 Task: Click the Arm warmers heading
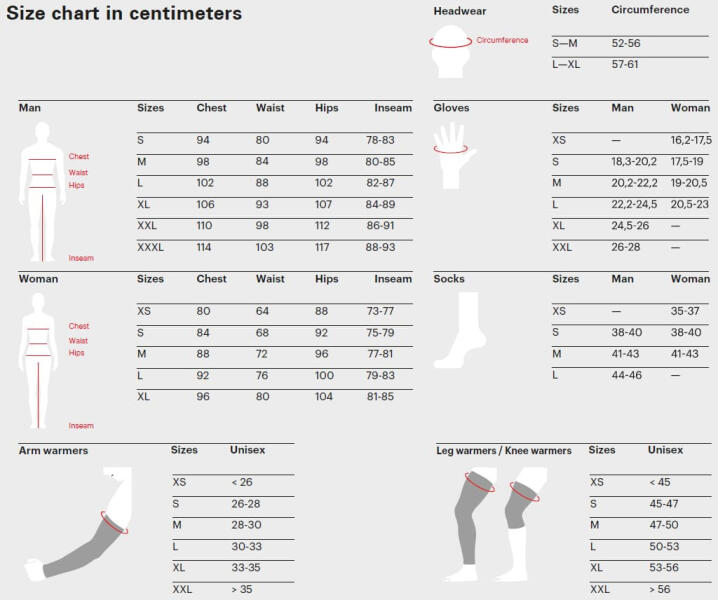coord(53,451)
